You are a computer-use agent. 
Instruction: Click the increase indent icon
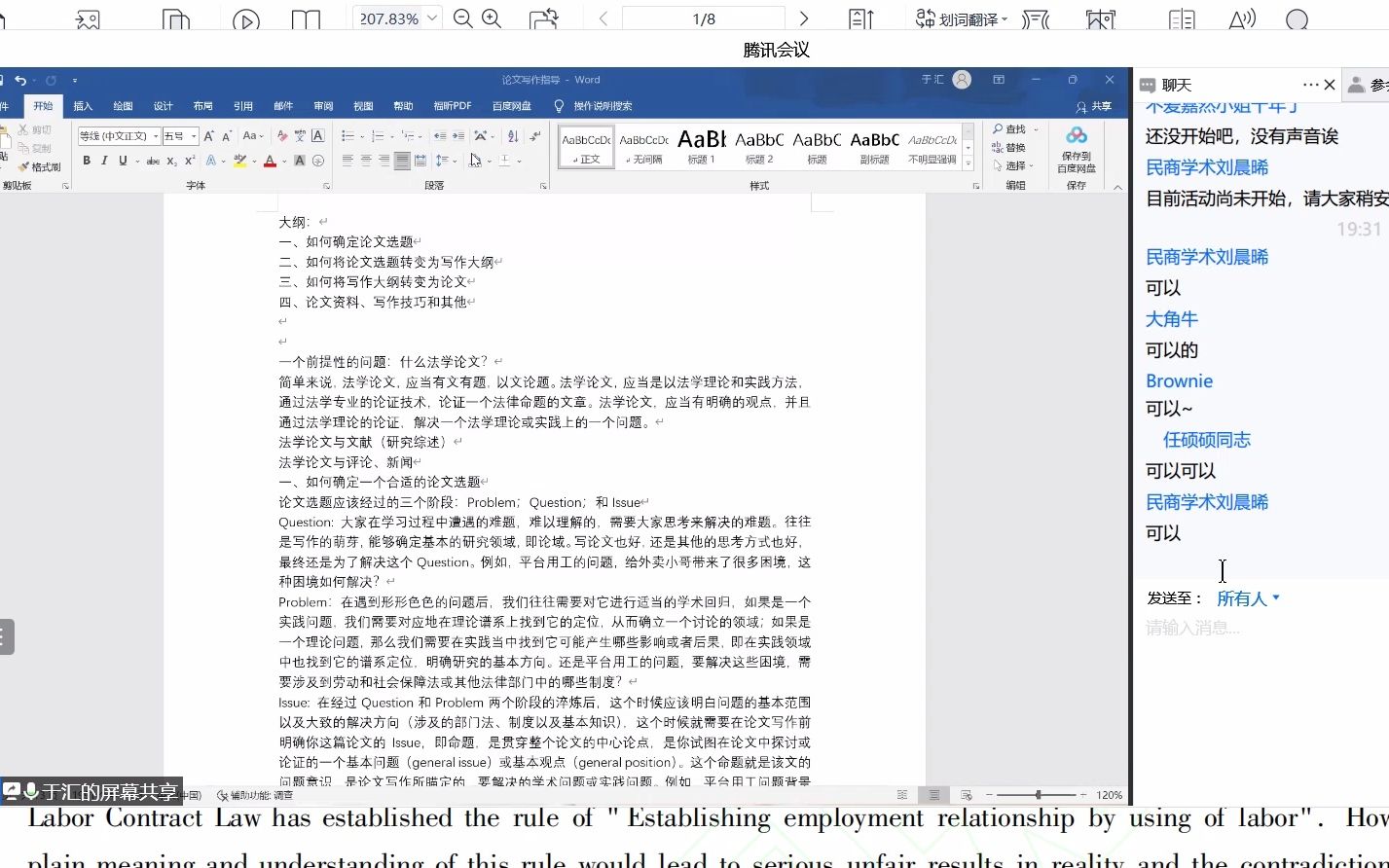coord(459,136)
